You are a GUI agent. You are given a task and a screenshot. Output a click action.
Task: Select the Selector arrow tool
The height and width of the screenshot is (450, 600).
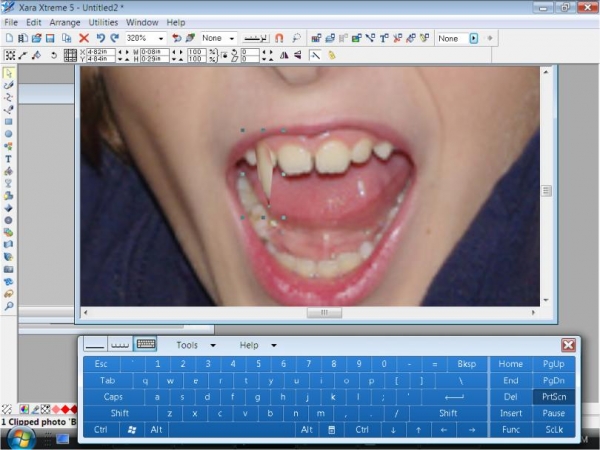pos(8,73)
